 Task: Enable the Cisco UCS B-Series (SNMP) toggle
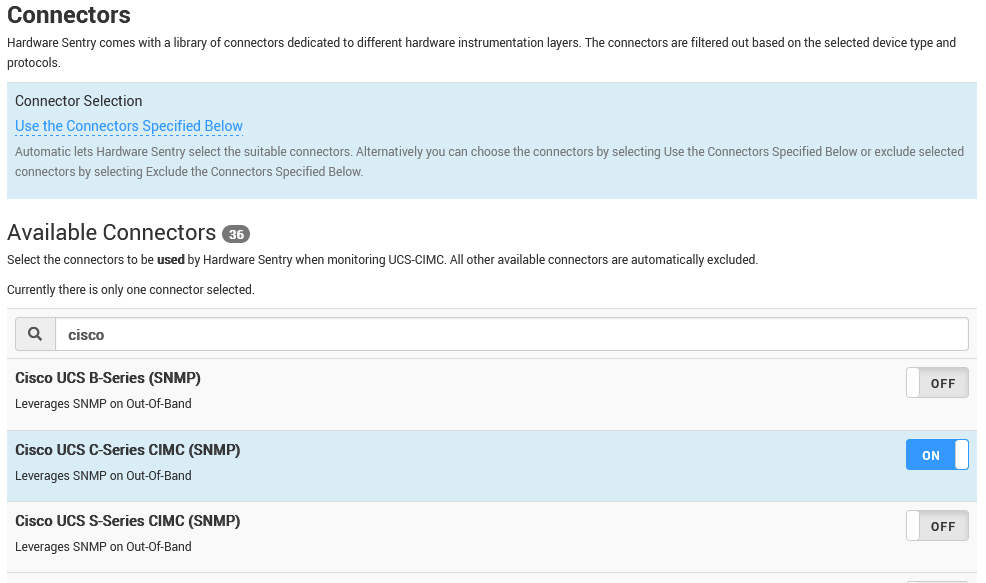(x=936, y=384)
